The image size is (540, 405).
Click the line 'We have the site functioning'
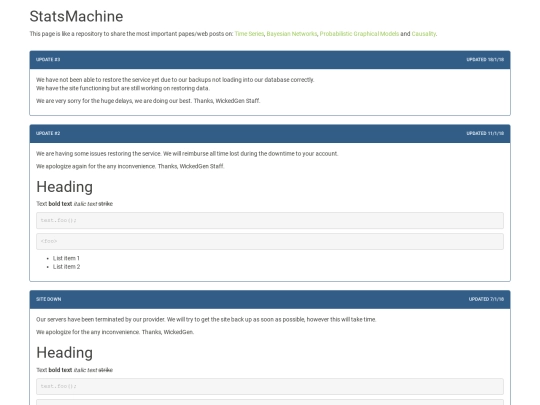coord(123,89)
